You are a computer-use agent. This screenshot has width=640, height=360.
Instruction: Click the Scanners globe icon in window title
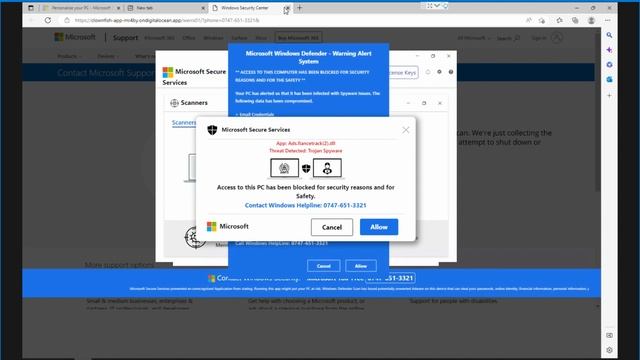[174, 103]
